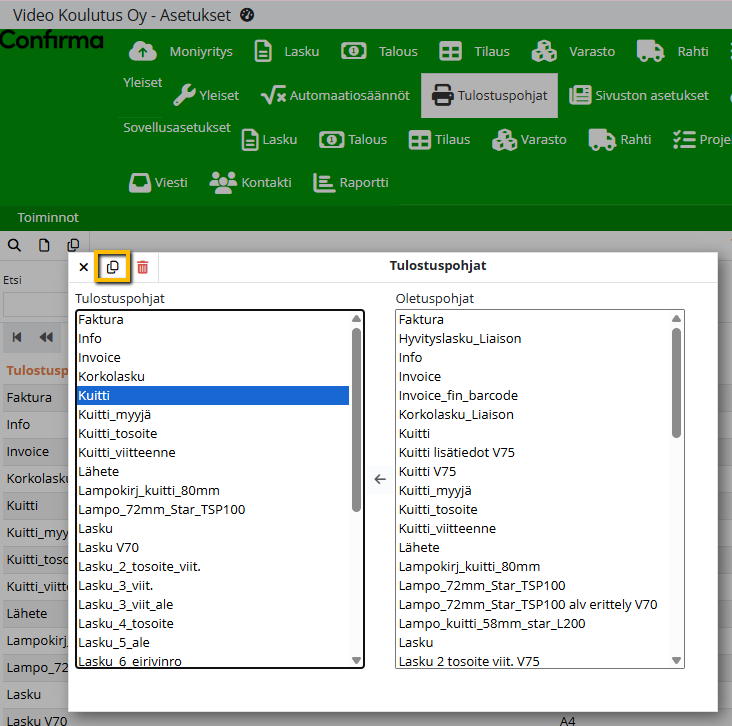The image size is (732, 726).
Task: Open the Kontakti application settings
Action: tap(250, 182)
